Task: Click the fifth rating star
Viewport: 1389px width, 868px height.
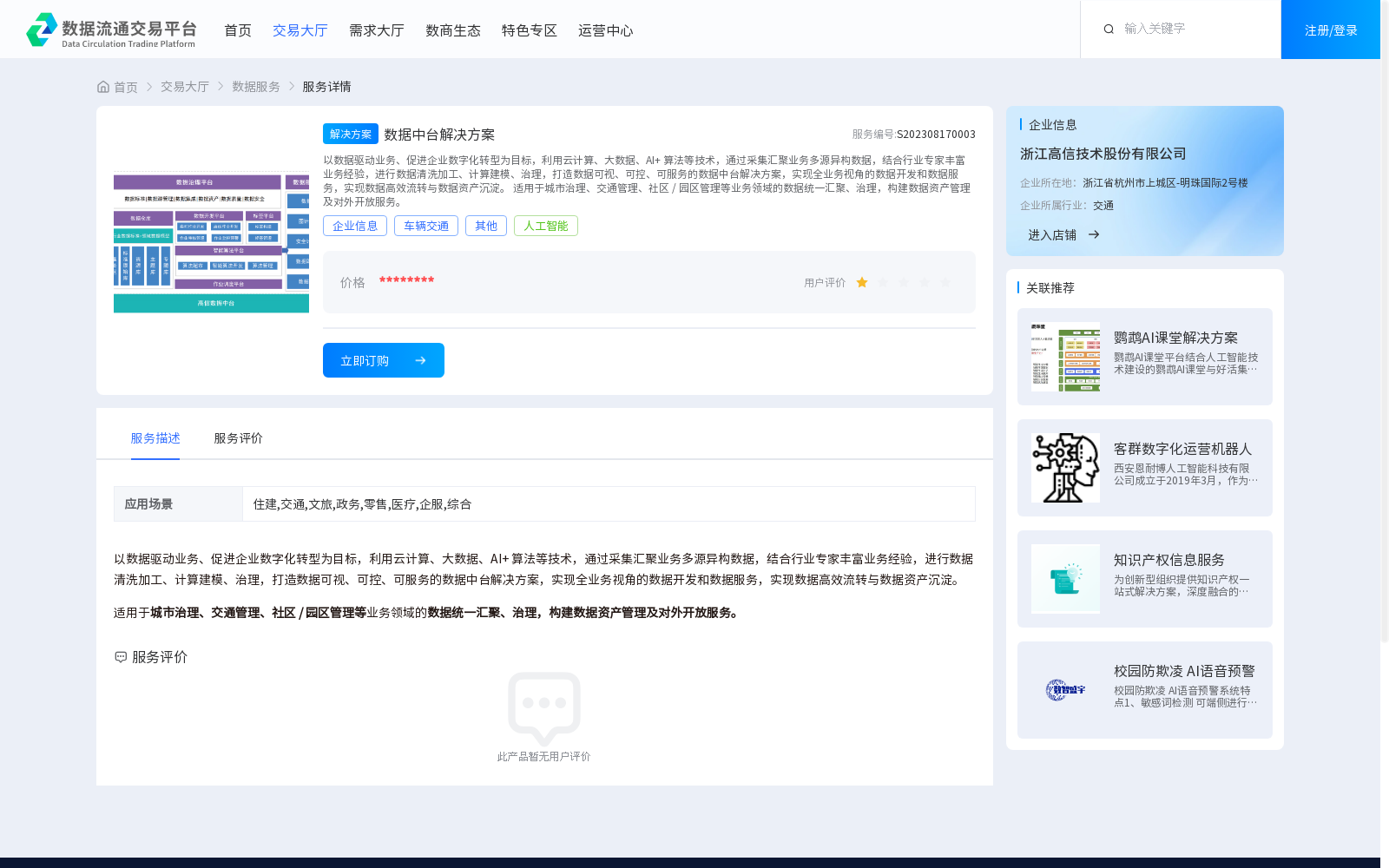Action: pos(945,282)
